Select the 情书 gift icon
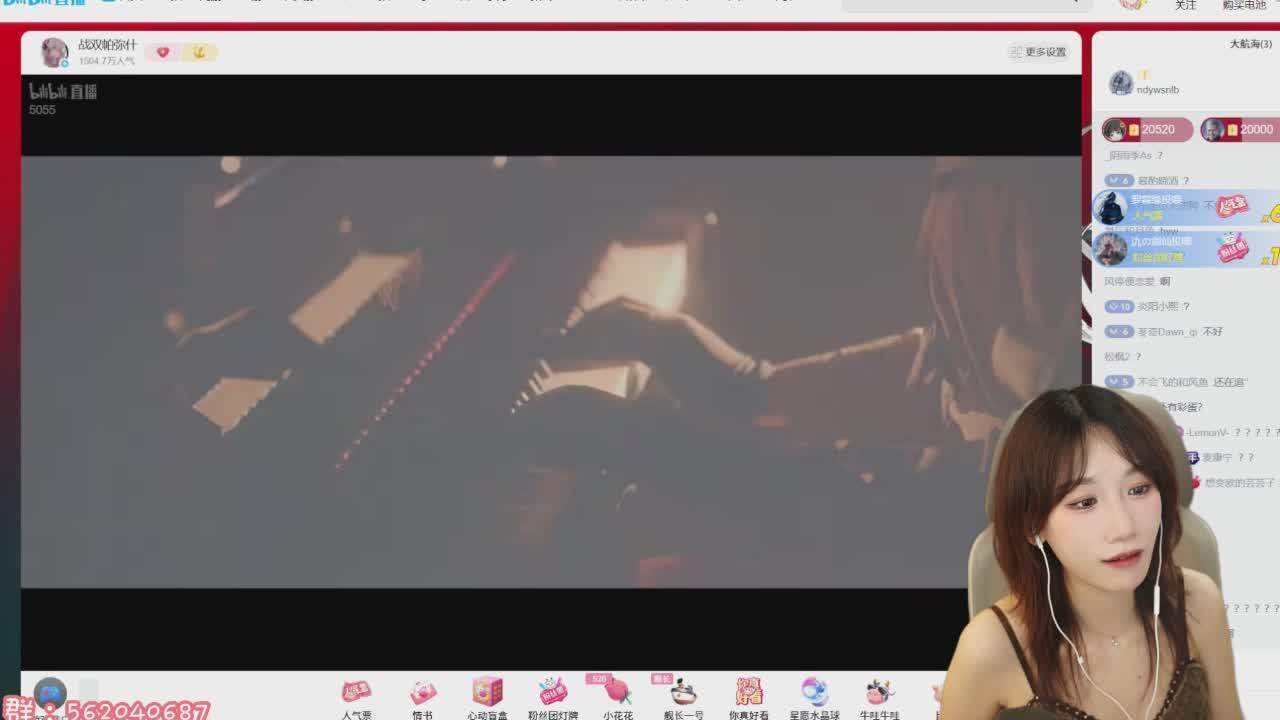 point(422,692)
